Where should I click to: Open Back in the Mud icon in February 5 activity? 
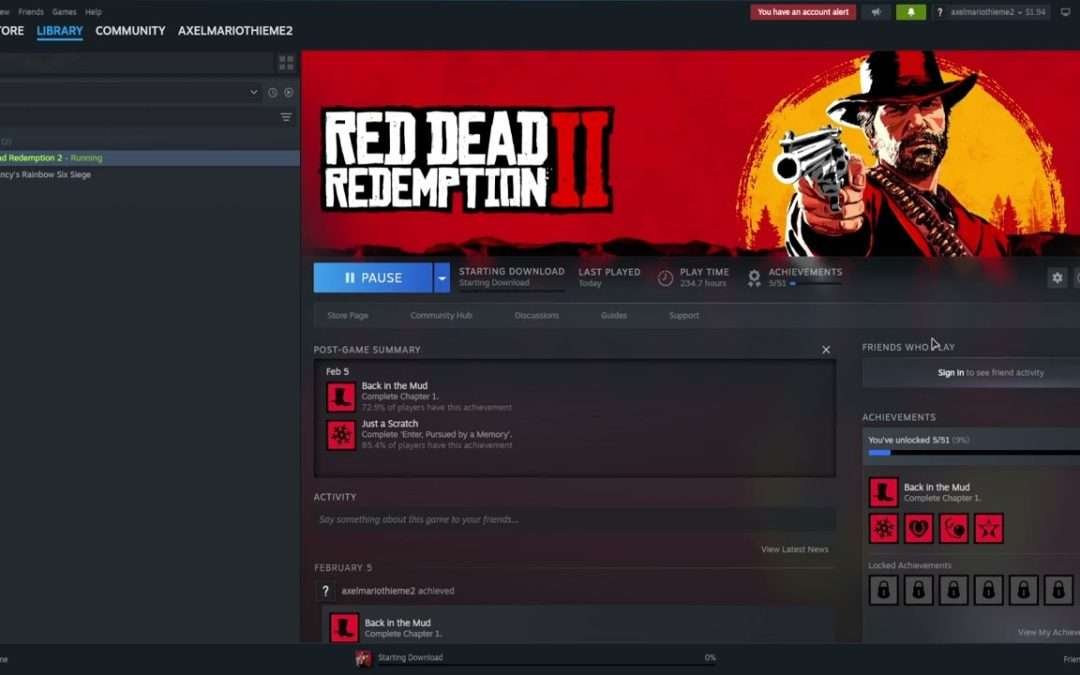[x=344, y=627]
